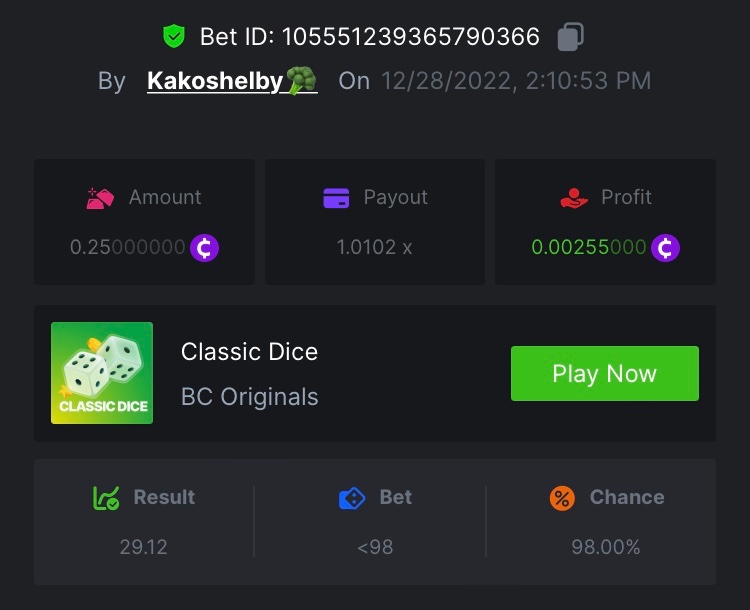Click the orange Chance percent icon
Screen dimensions: 750x610
[x=562, y=498]
